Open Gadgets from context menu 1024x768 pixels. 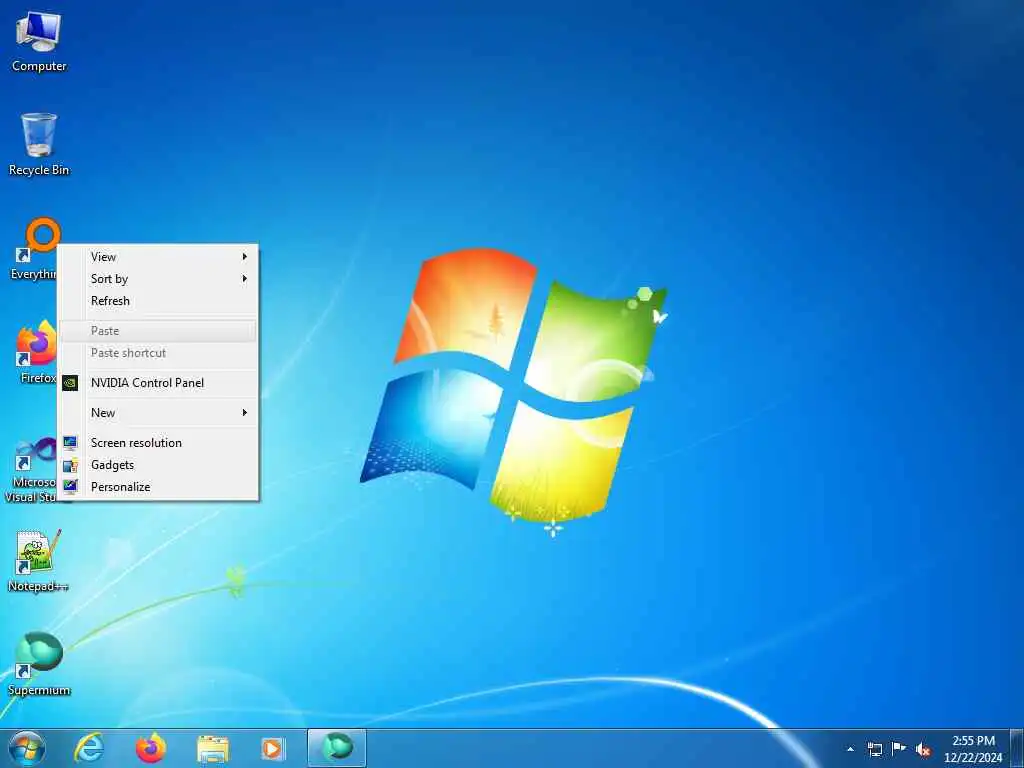pyautogui.click(x=159, y=465)
